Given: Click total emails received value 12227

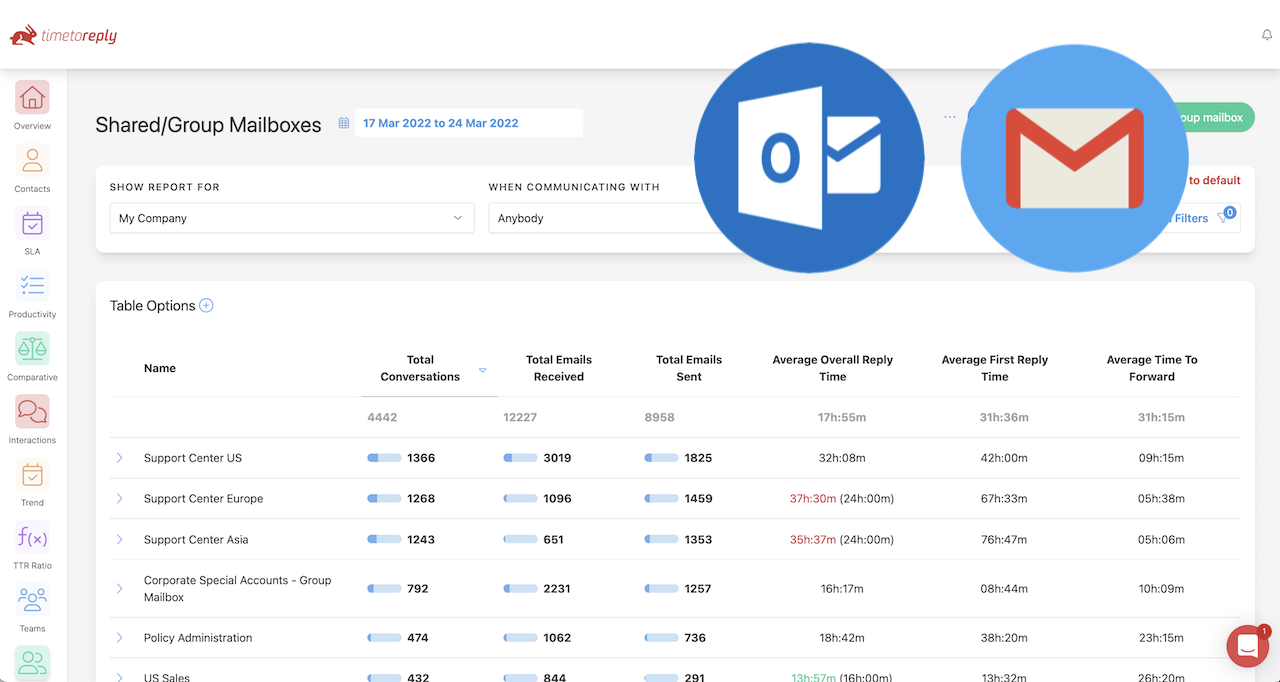Looking at the screenshot, I should (x=520, y=417).
